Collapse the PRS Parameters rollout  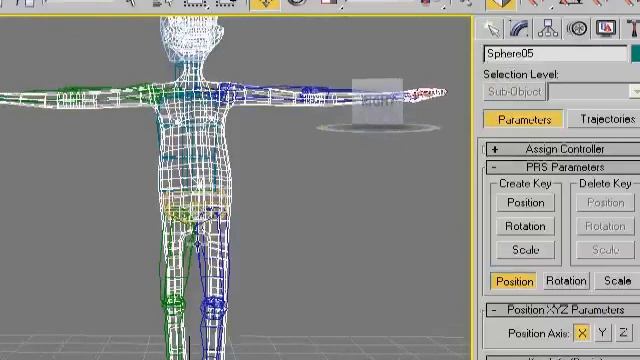click(564, 167)
